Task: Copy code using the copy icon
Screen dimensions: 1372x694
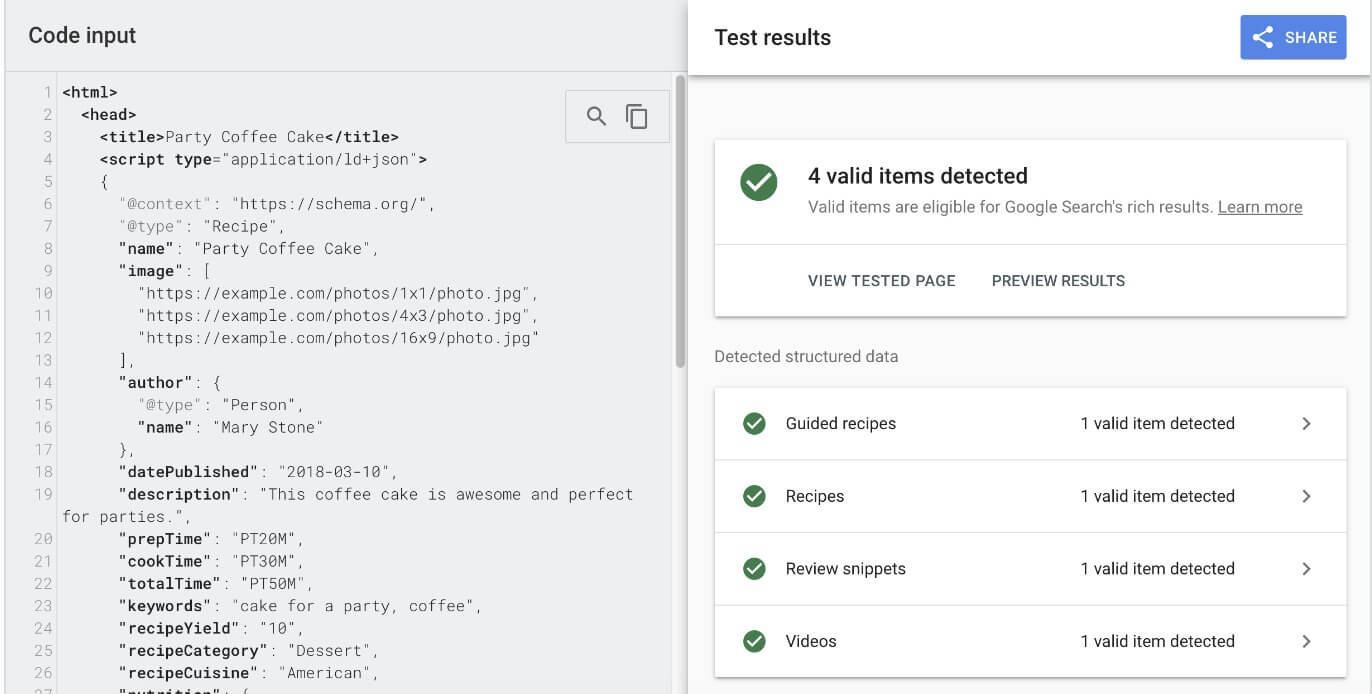Action: point(637,117)
